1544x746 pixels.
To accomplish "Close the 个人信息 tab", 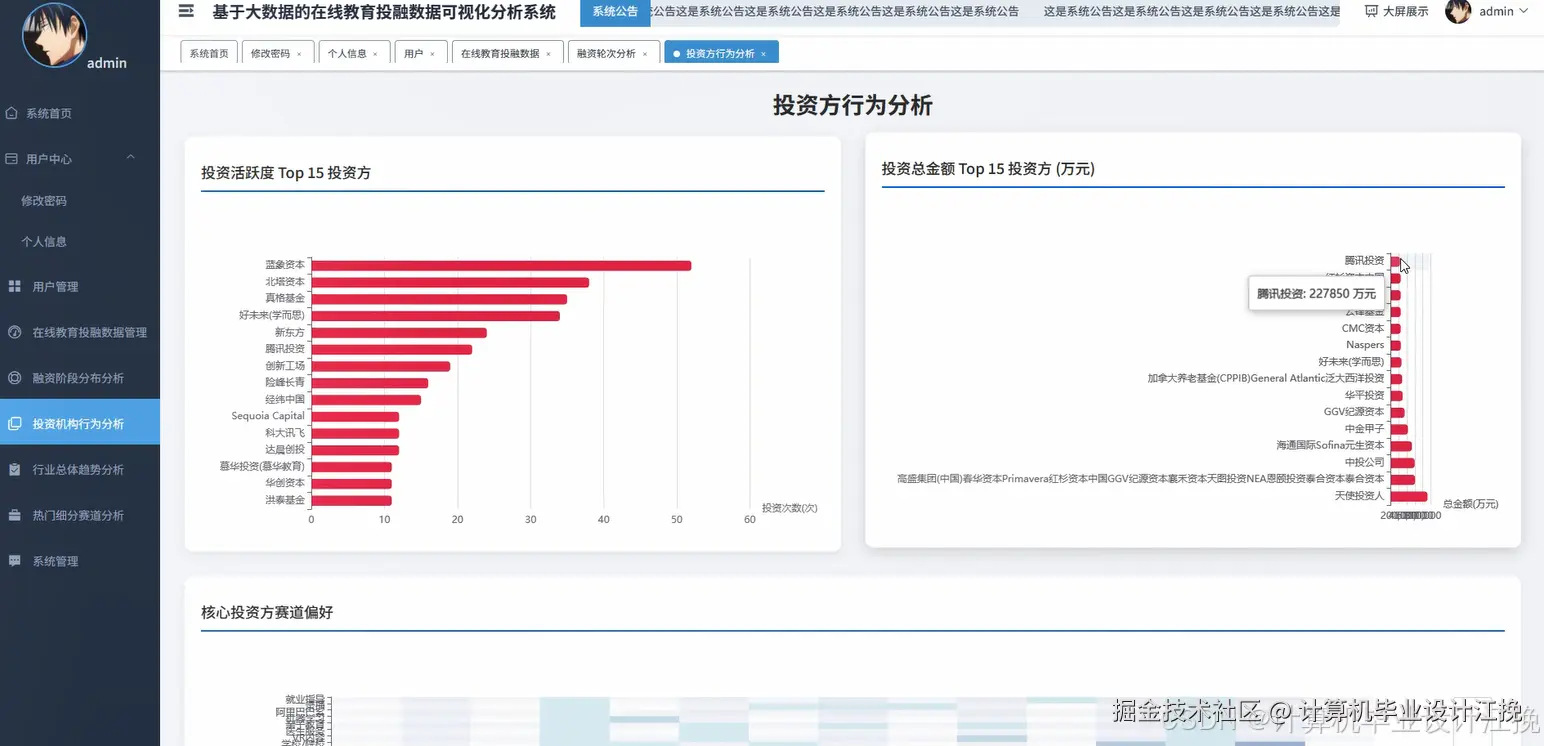I will point(375,54).
